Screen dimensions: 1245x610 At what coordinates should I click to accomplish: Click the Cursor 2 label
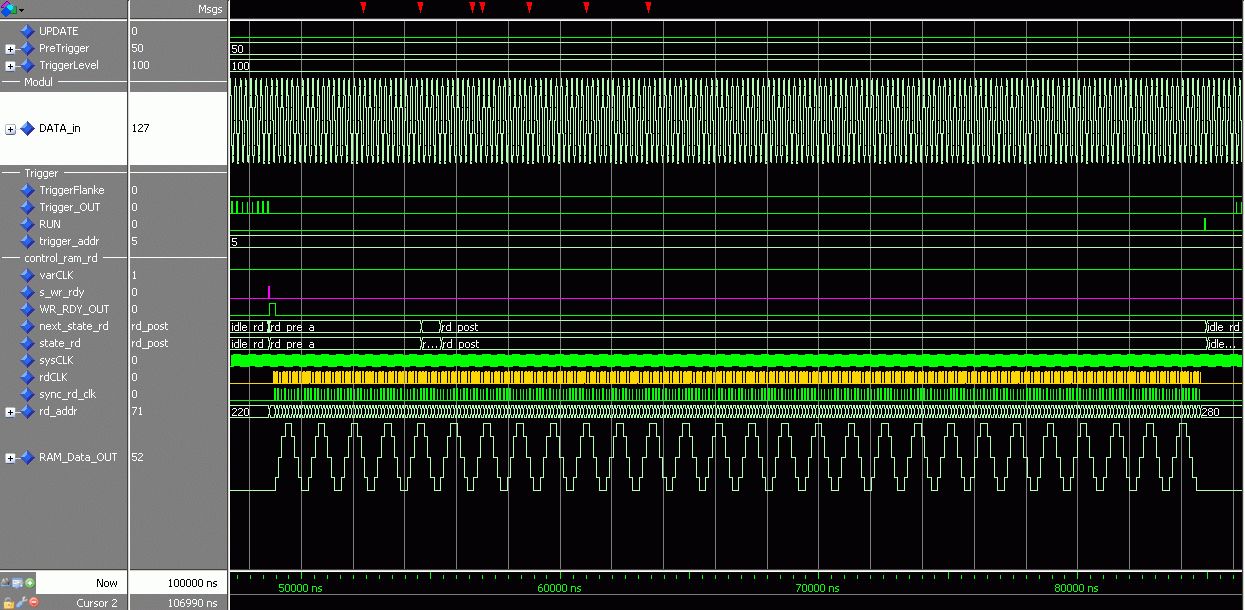97,603
